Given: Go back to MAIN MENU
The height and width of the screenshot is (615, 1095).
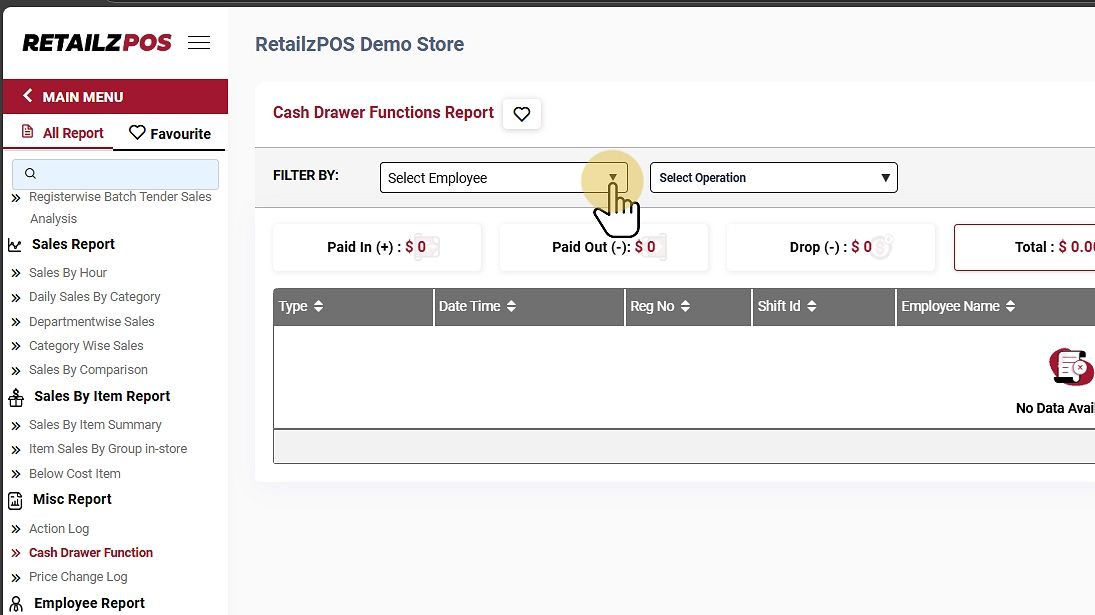Looking at the screenshot, I should click(x=73, y=97).
